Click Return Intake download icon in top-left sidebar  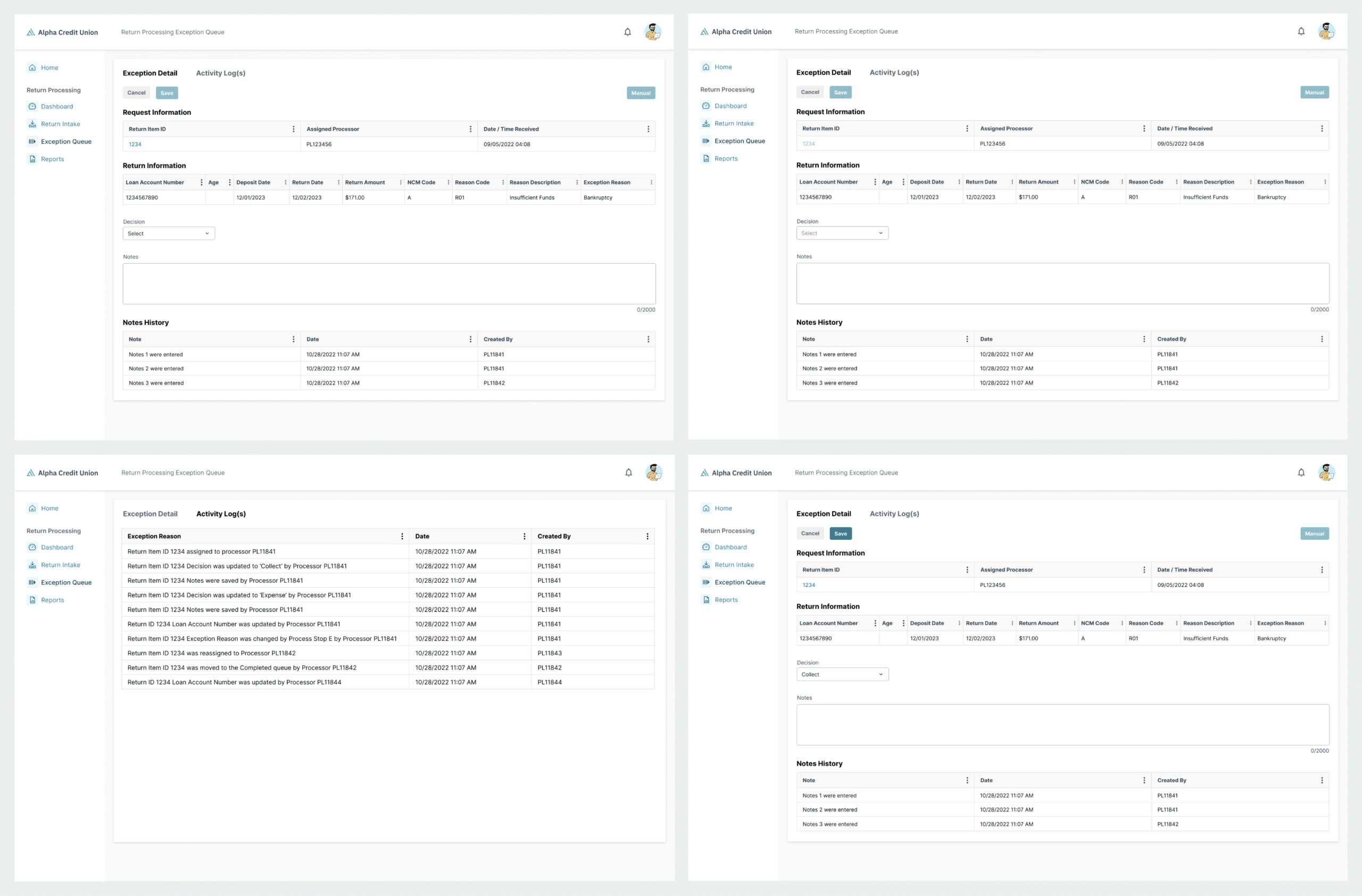32,124
